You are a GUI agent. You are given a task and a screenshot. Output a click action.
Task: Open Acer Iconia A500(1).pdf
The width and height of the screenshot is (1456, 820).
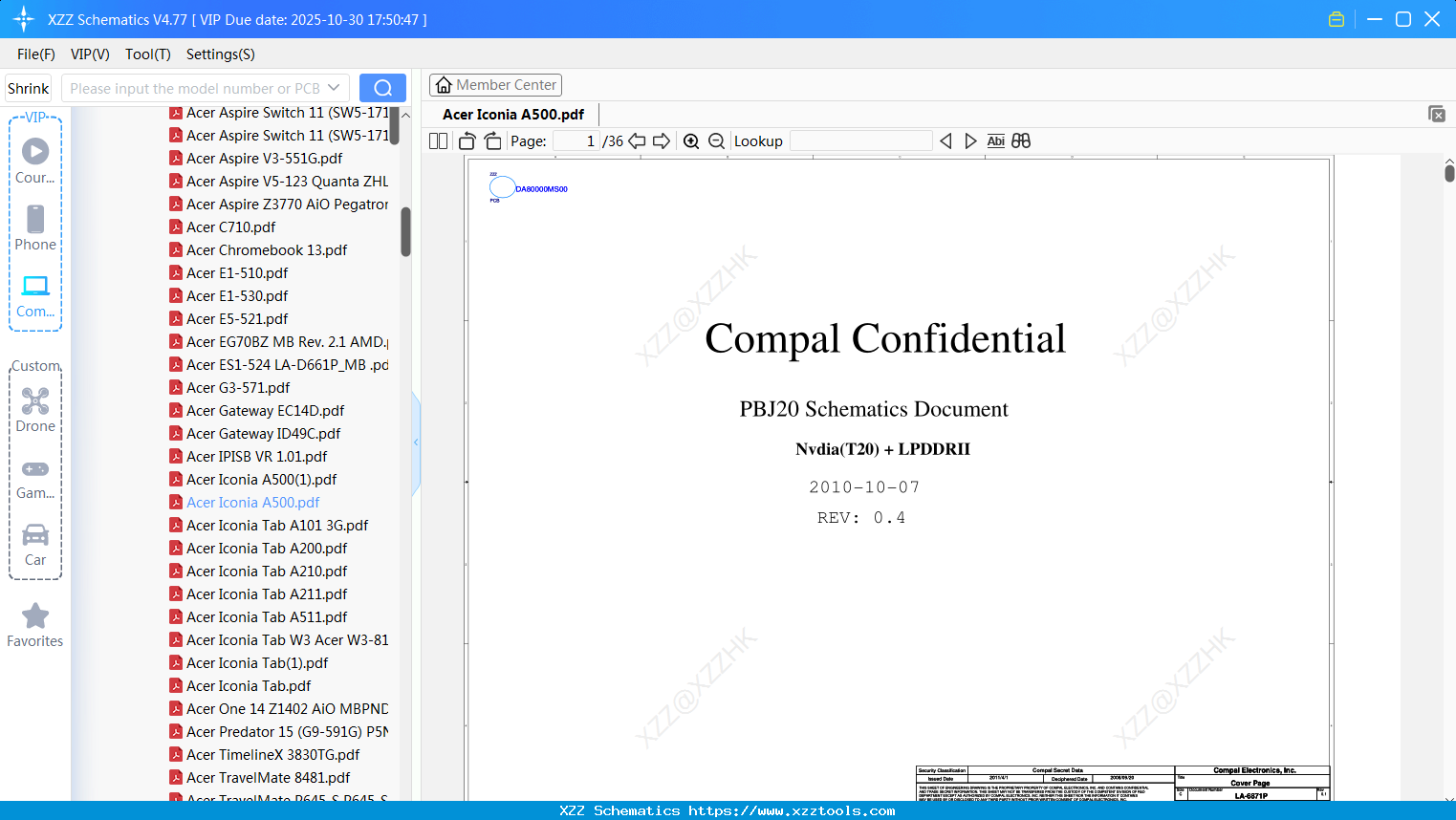(x=262, y=479)
